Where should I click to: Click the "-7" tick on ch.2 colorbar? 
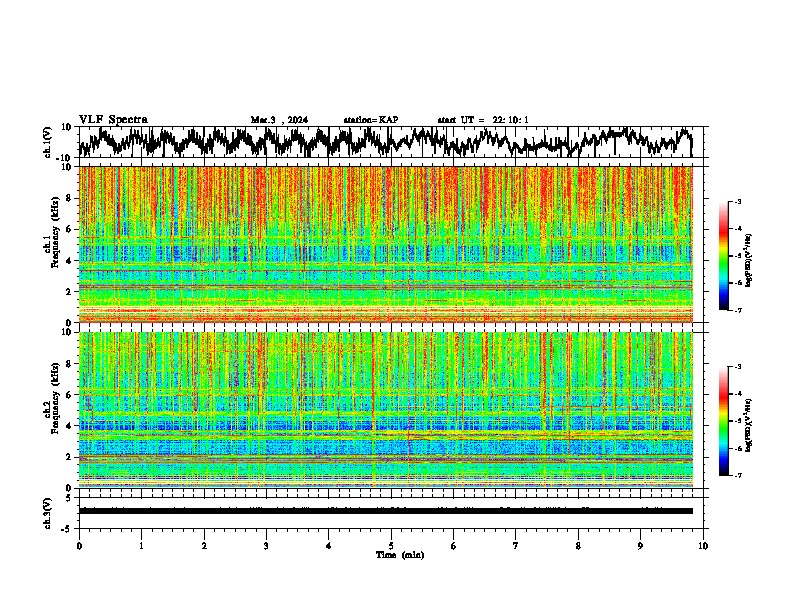coord(737,475)
